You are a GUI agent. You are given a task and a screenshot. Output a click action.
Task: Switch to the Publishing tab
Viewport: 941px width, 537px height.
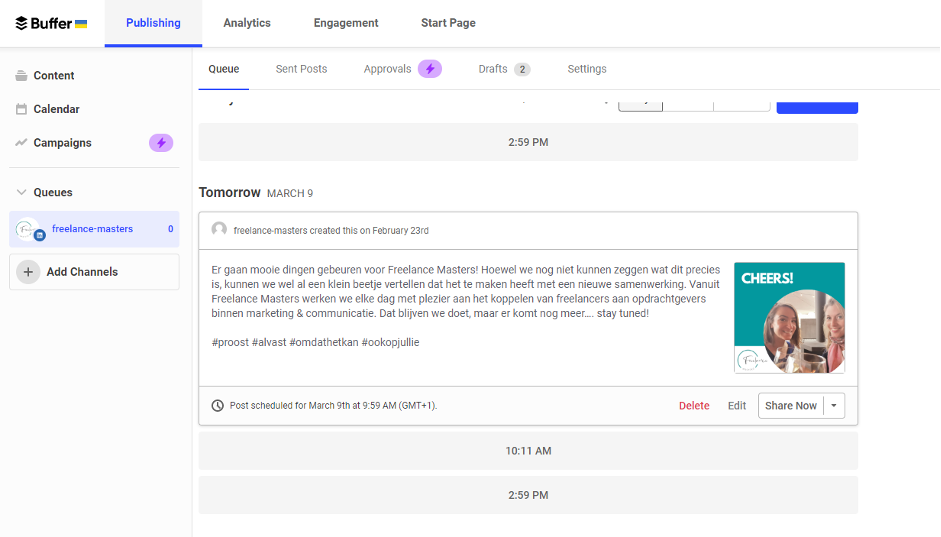(x=153, y=23)
